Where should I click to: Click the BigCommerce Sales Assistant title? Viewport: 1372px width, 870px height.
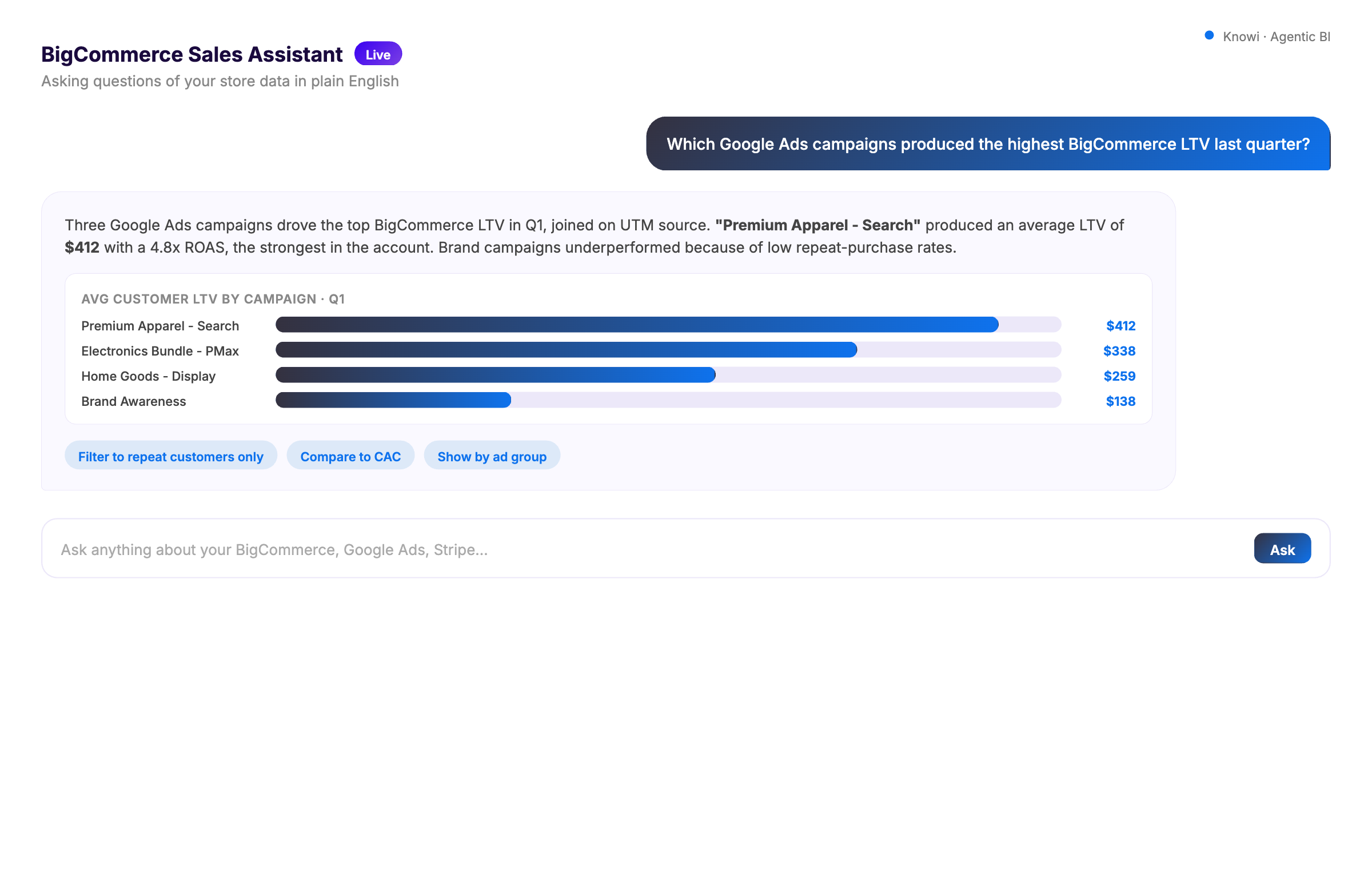[192, 54]
